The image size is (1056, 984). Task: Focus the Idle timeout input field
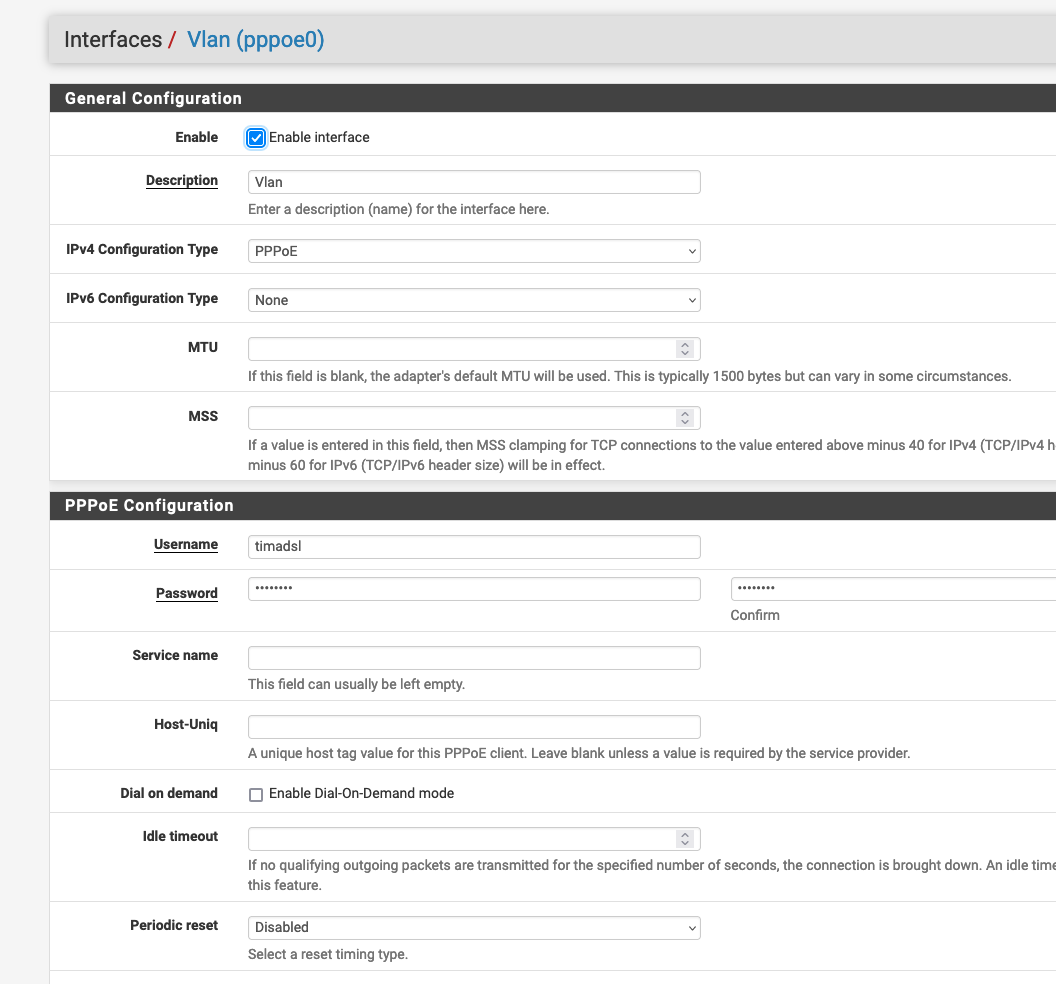[460, 838]
